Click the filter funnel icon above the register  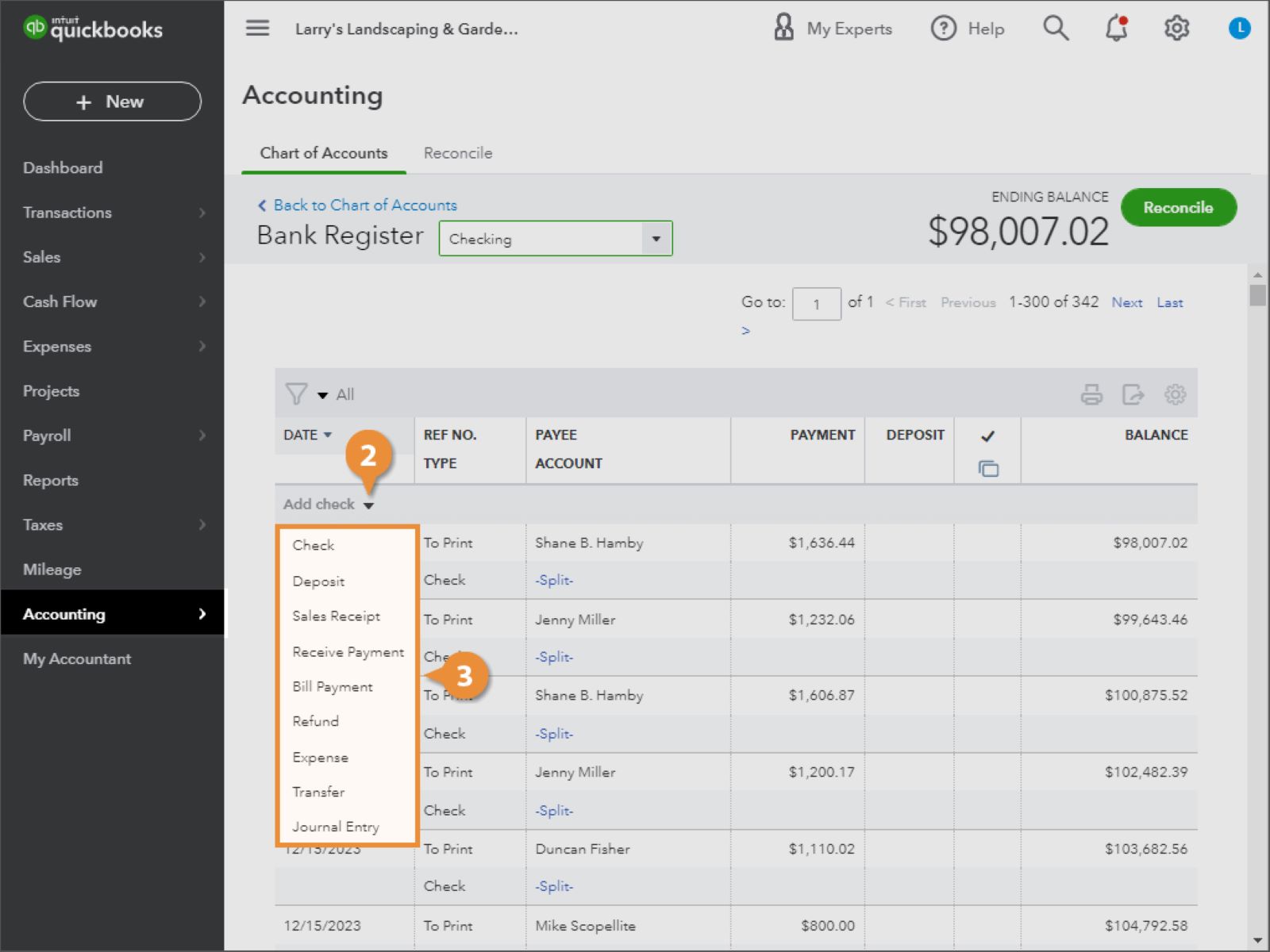click(x=296, y=393)
